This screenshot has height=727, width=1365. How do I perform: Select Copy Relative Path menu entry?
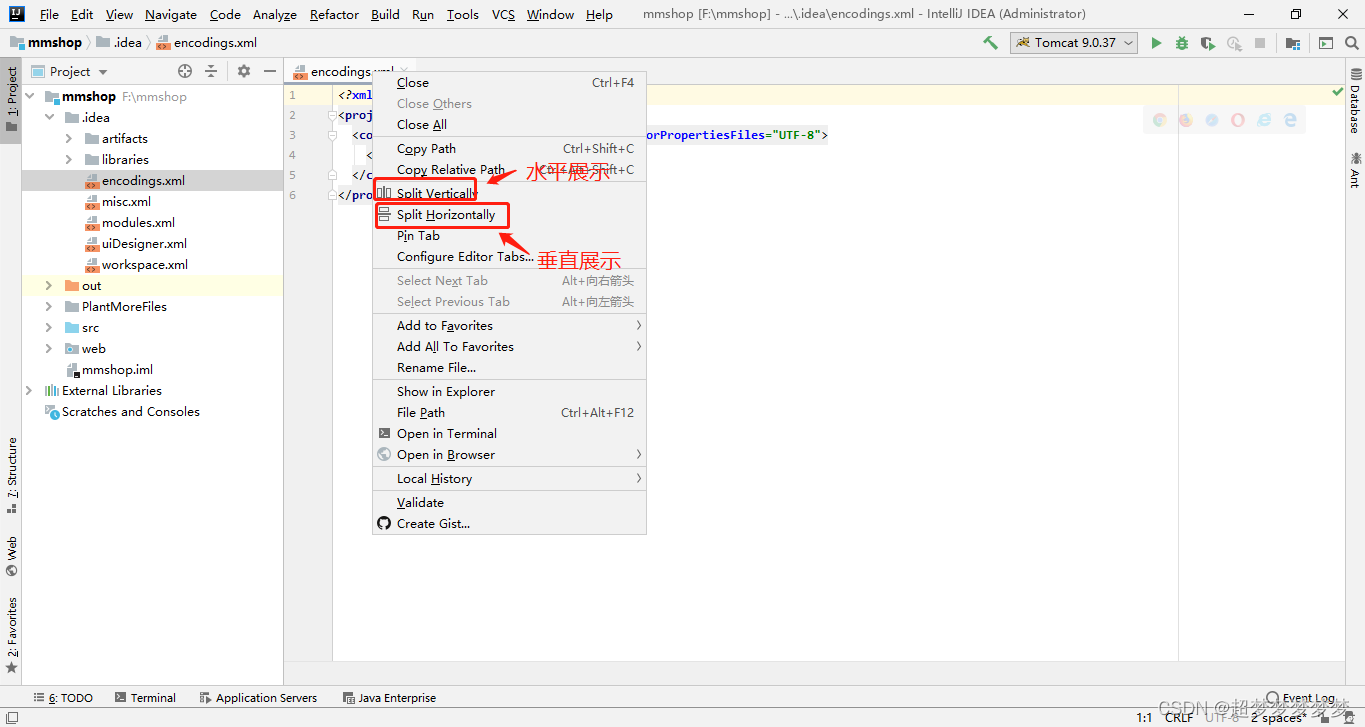click(x=509, y=170)
